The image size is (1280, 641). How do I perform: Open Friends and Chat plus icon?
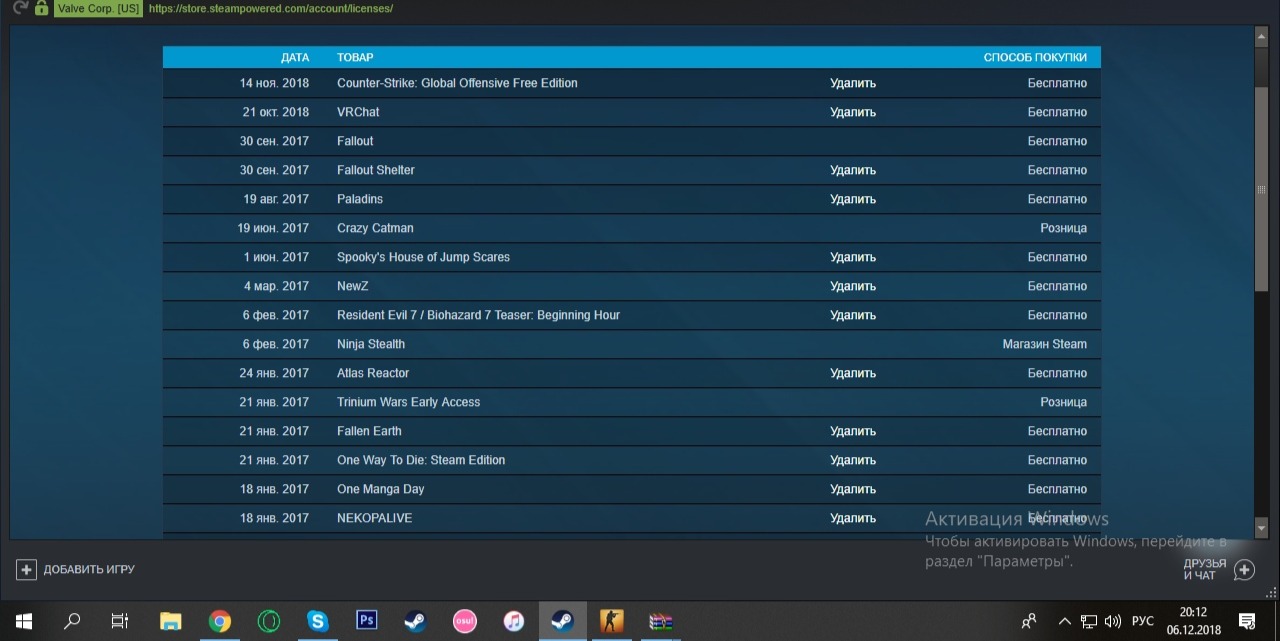1244,570
